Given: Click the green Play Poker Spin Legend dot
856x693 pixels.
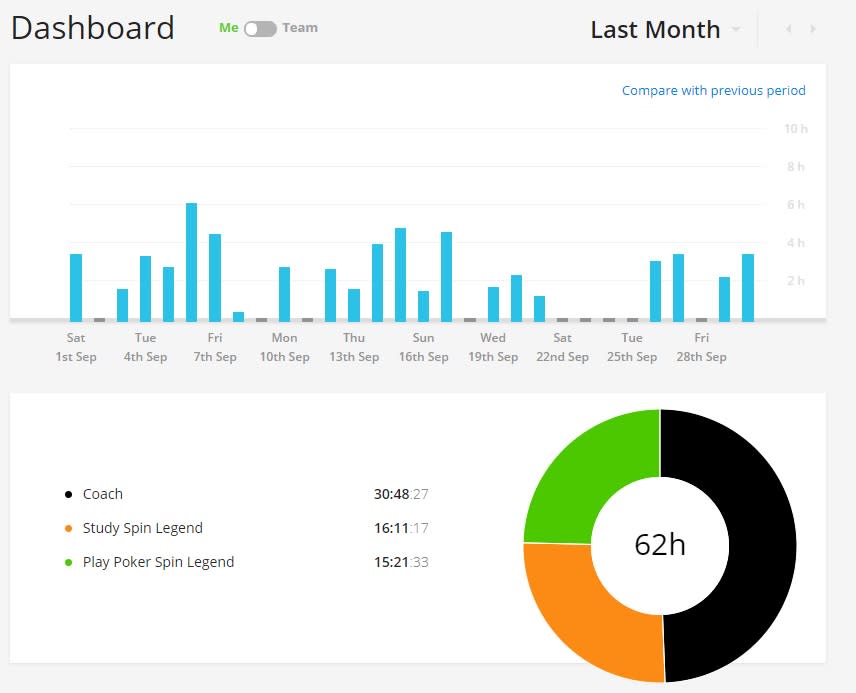Looking at the screenshot, I should (68, 562).
